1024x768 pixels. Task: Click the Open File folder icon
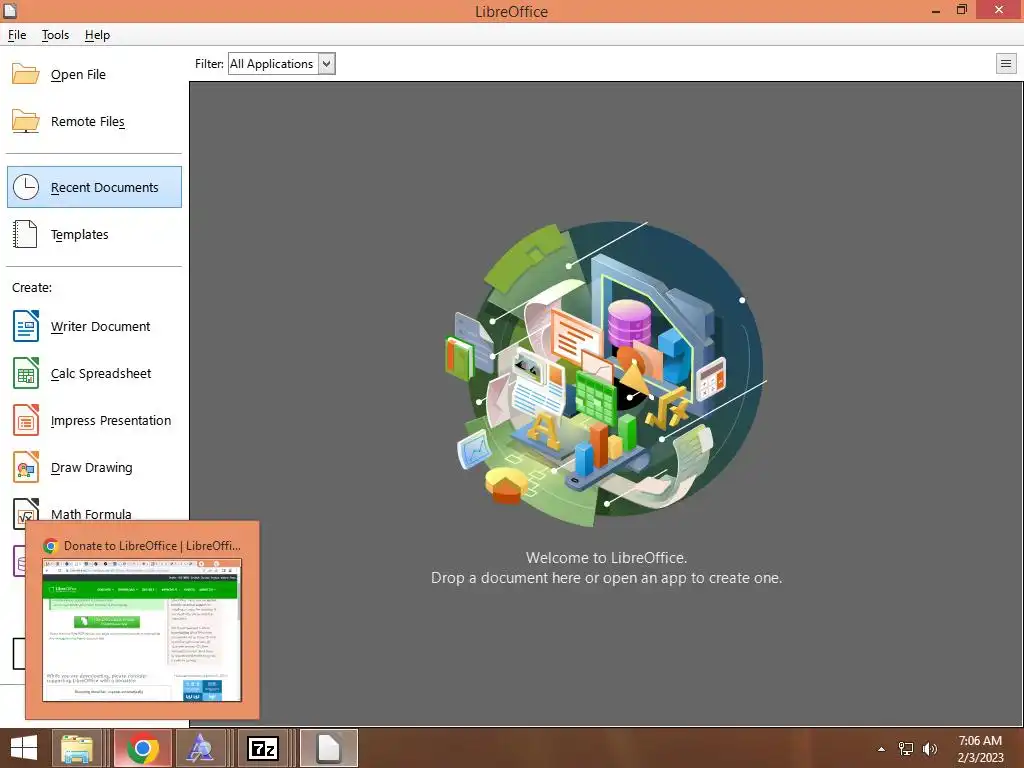[25, 74]
